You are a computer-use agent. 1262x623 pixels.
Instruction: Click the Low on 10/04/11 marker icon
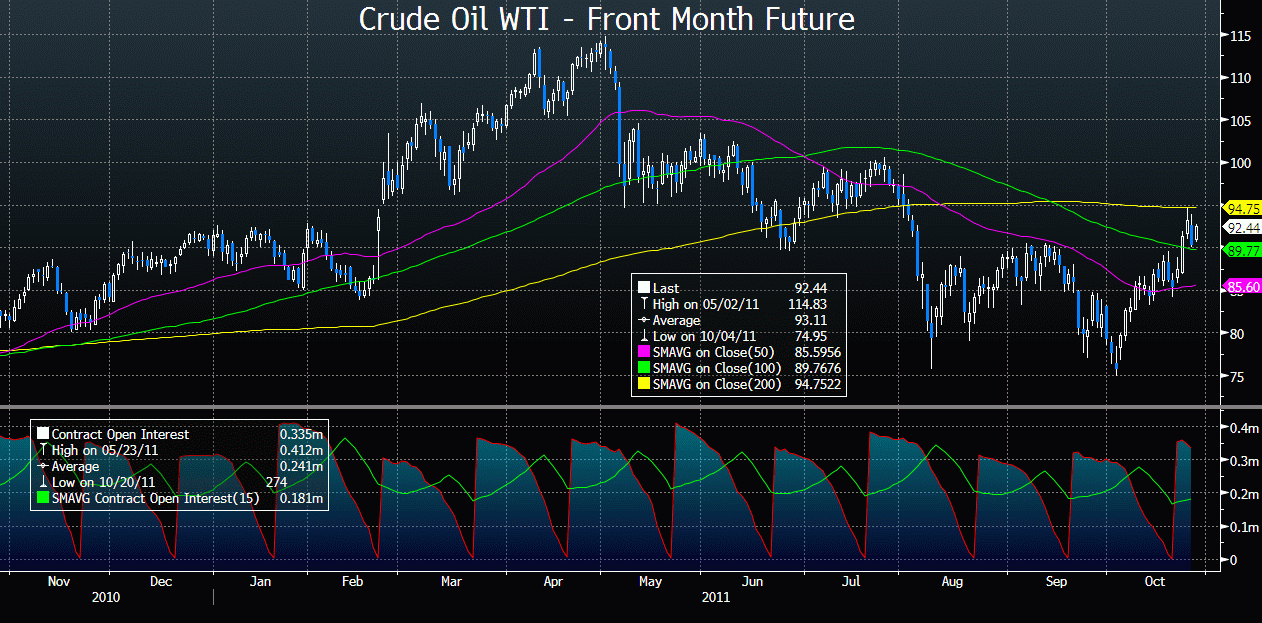(x=643, y=336)
